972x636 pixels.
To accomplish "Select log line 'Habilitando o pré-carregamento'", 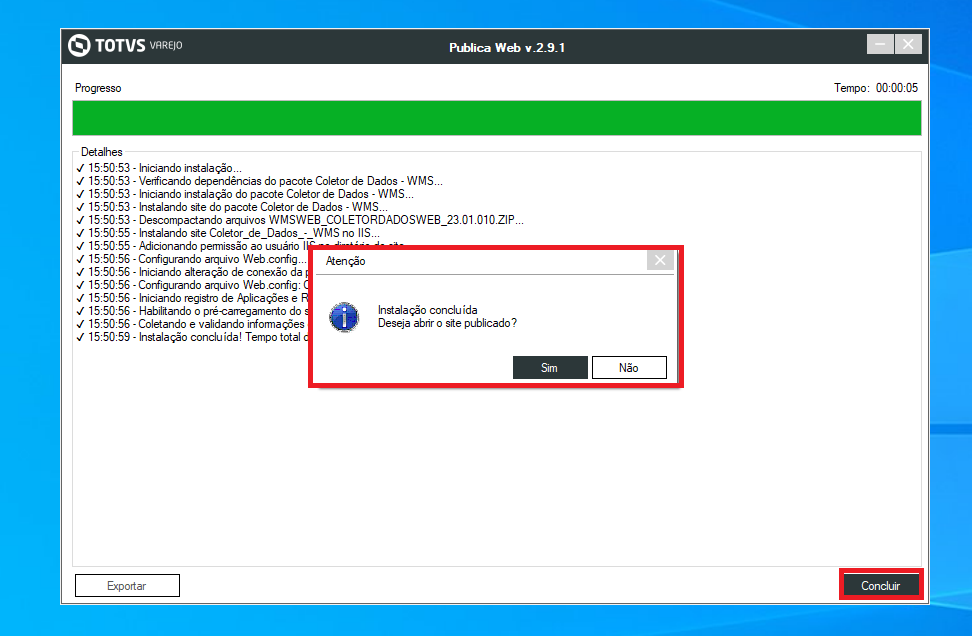I will coord(192,311).
